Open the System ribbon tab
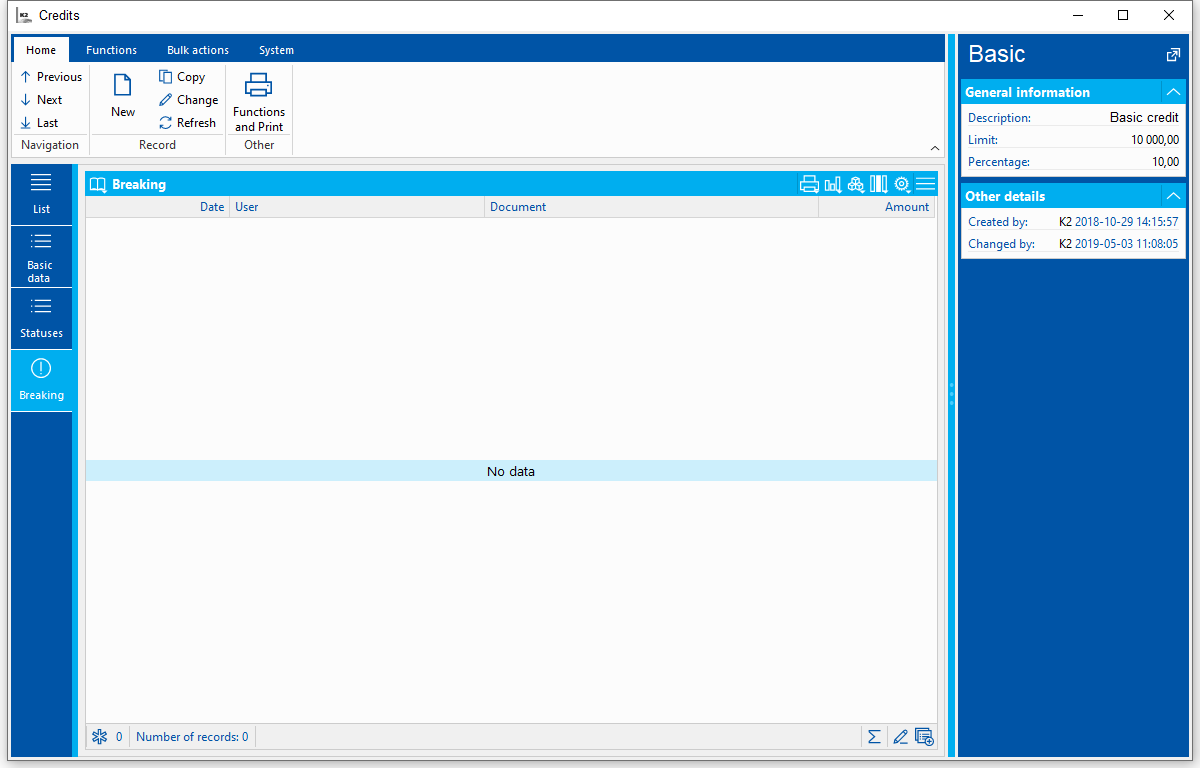The image size is (1200, 768). pyautogui.click(x=276, y=50)
